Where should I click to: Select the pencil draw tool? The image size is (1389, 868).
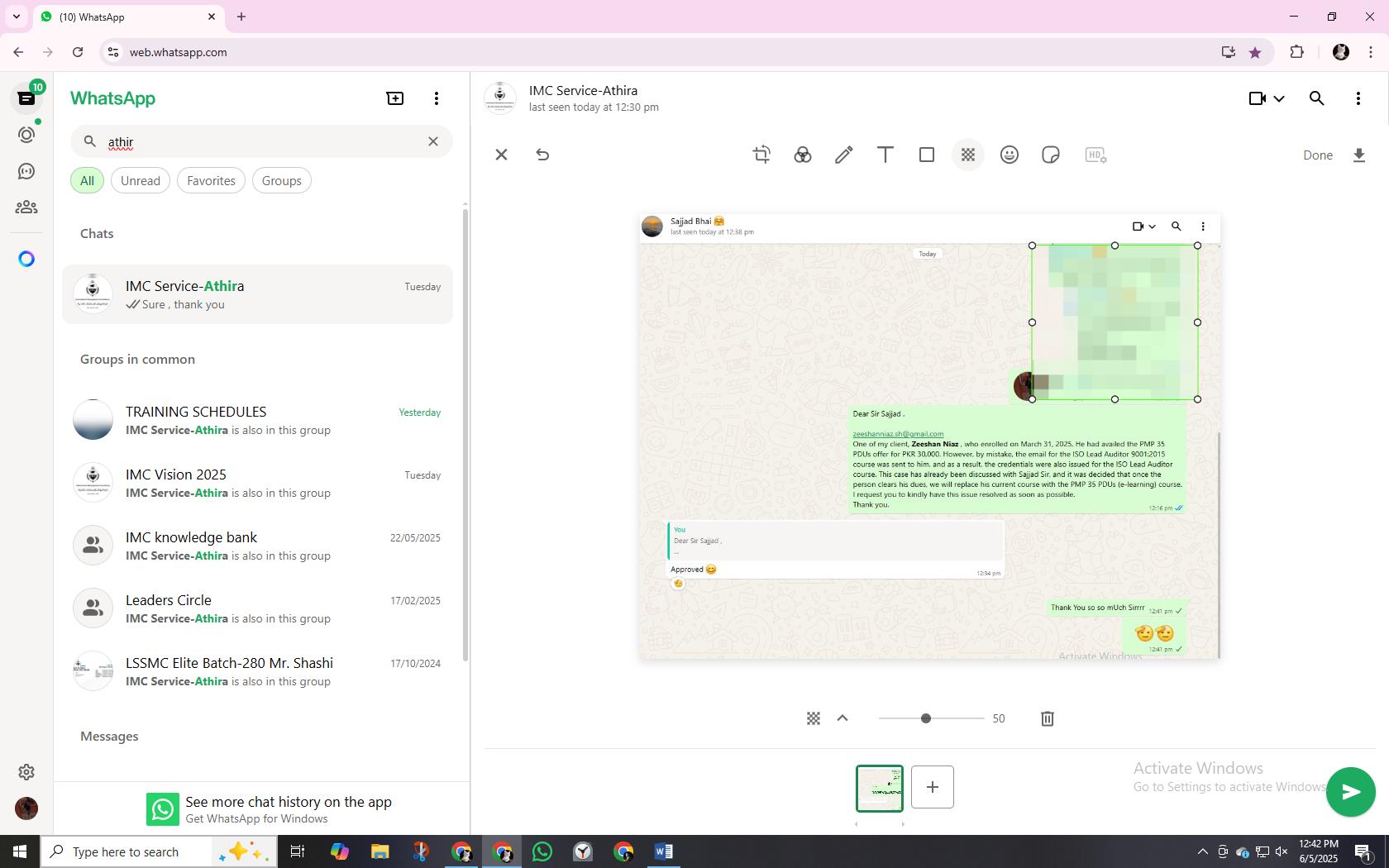(x=844, y=155)
